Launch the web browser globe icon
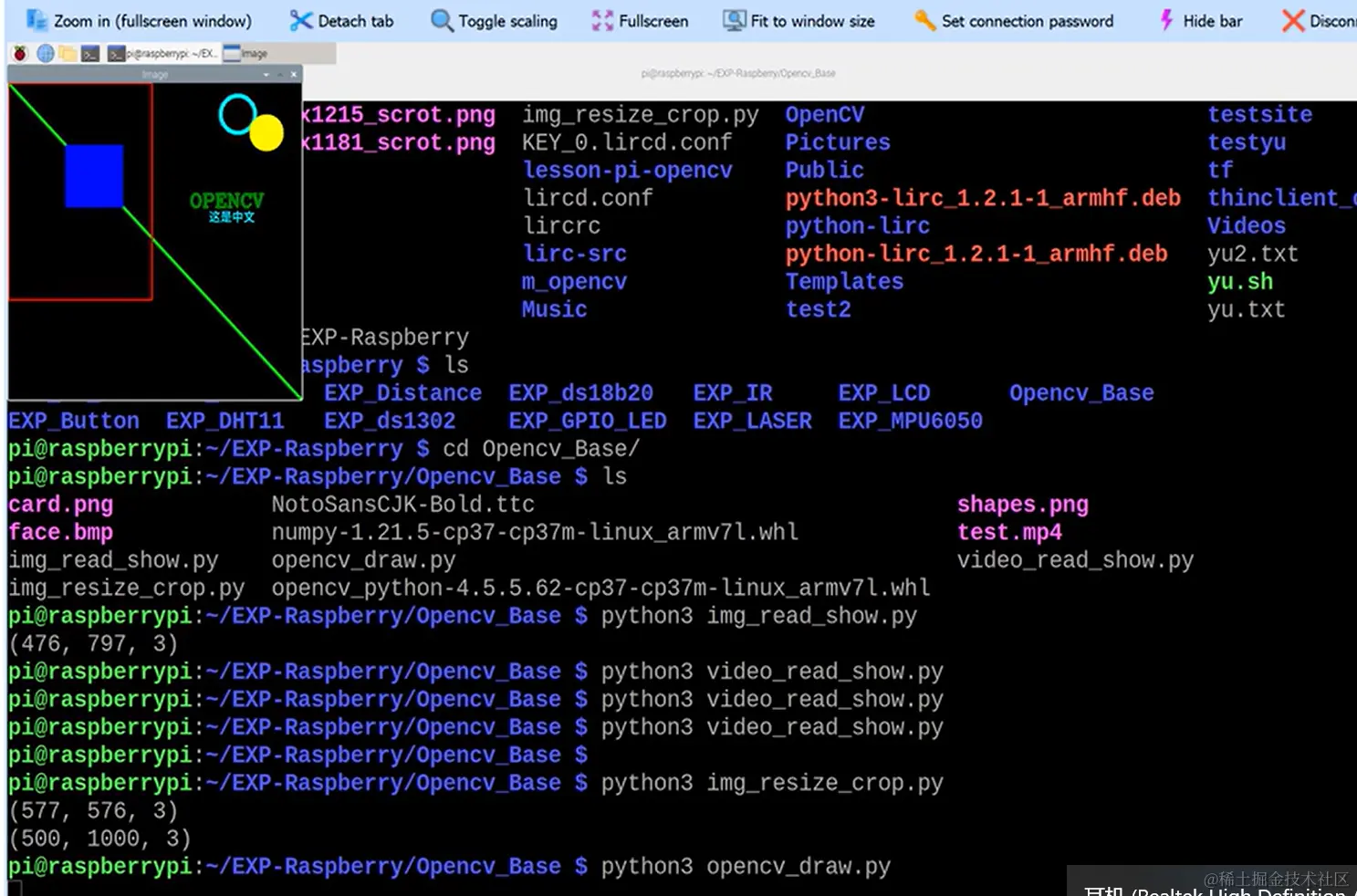Viewport: 1357px width, 896px height. click(x=45, y=54)
